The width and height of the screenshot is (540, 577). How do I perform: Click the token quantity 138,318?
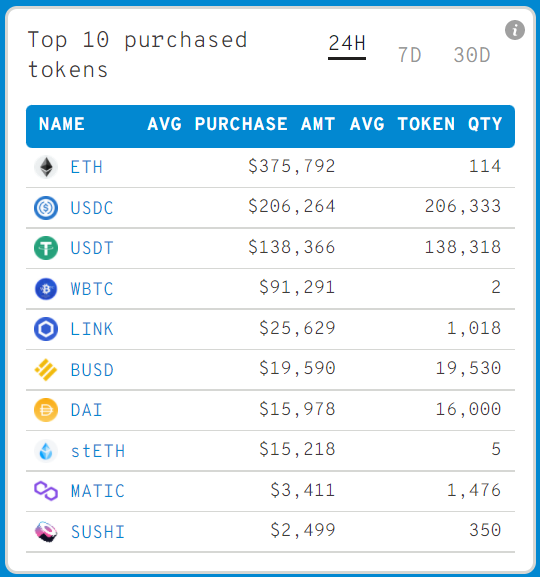coord(463,247)
